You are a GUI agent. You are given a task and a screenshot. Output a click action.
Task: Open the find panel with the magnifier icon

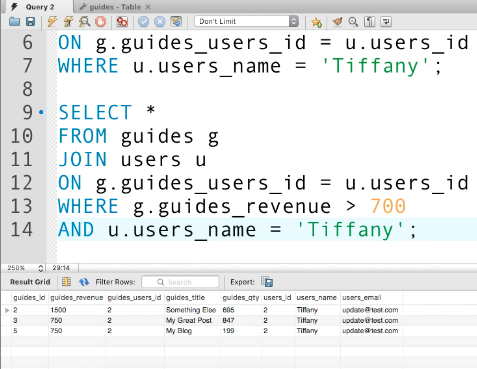pyautogui.click(x=353, y=22)
